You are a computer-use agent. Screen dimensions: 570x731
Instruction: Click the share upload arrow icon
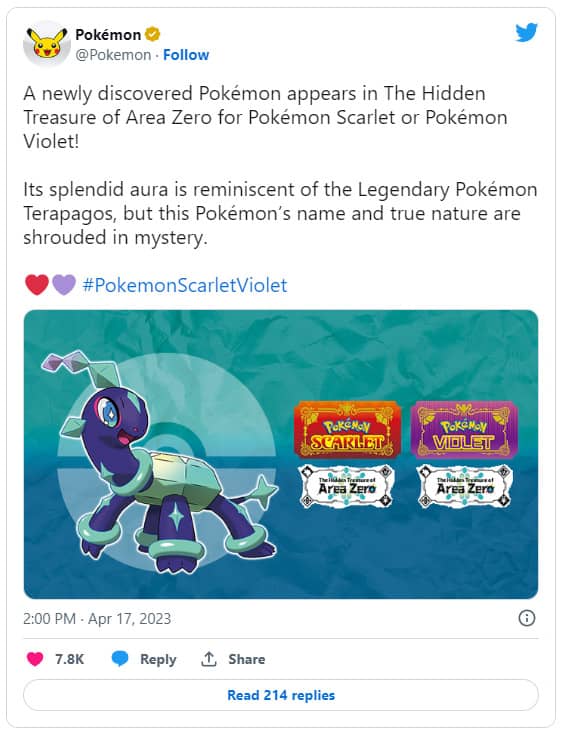pyautogui.click(x=209, y=659)
